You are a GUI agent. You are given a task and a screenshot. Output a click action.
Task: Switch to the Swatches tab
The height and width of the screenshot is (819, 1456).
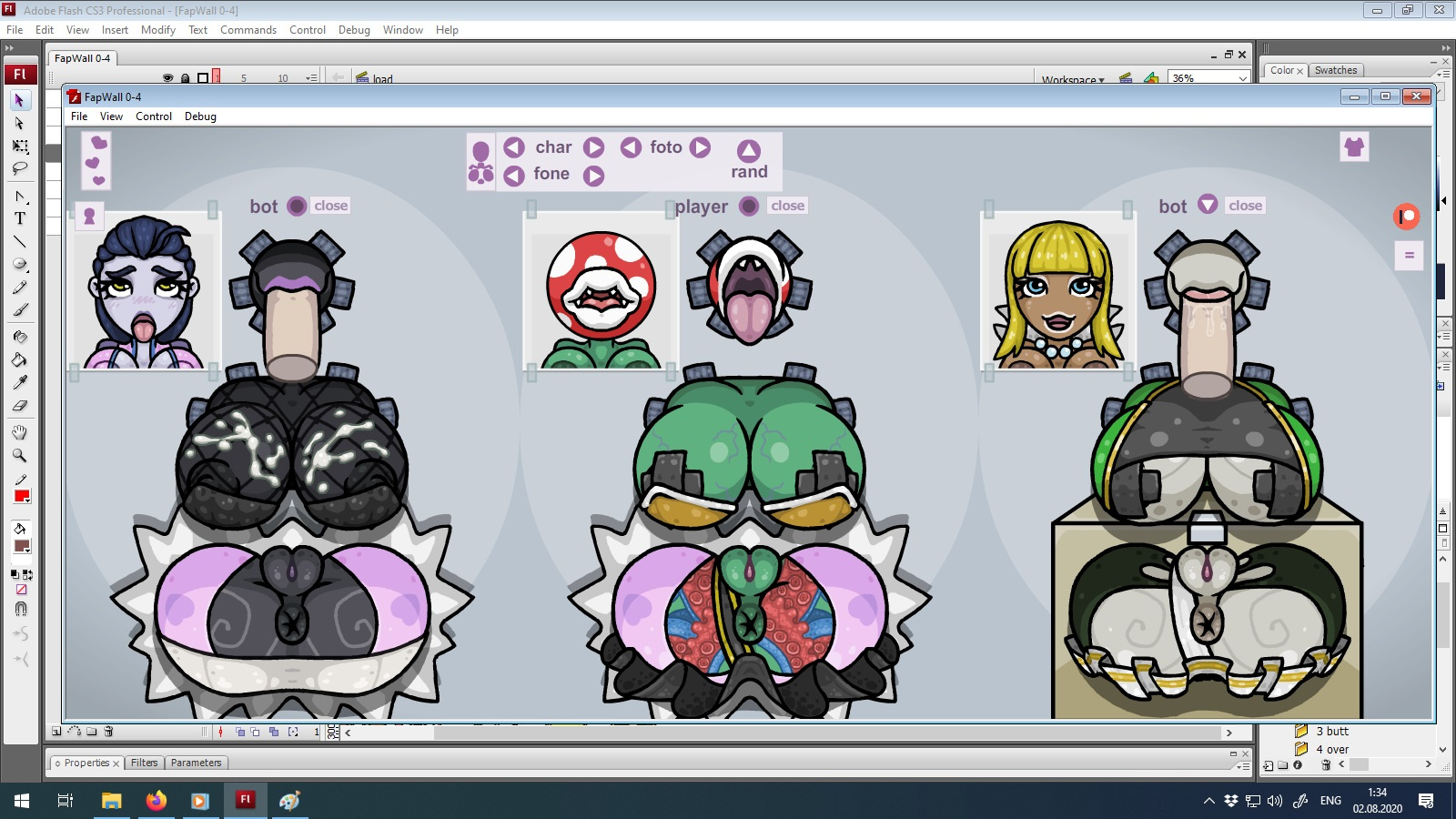click(1336, 70)
